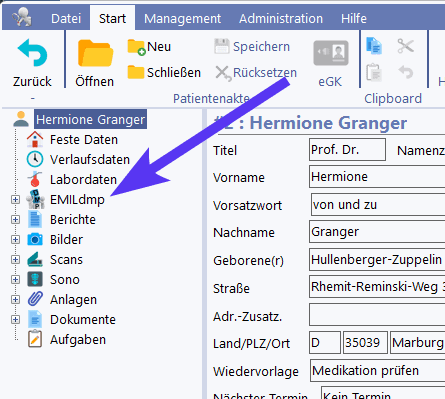Open the Datei menu

tap(66, 19)
